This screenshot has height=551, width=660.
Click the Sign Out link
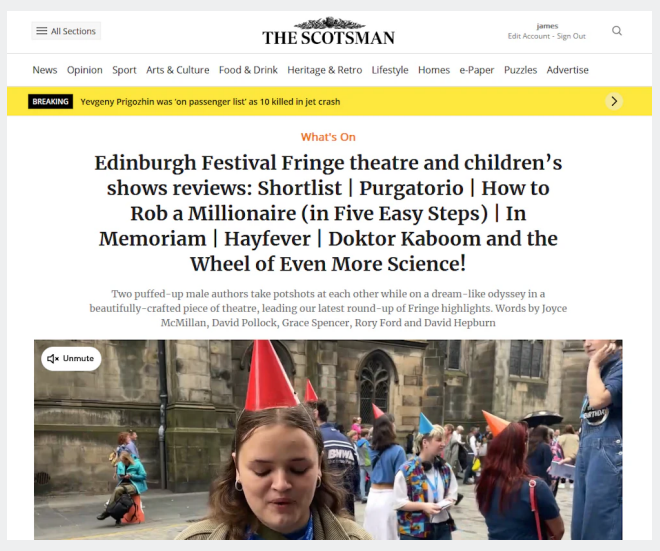tap(571, 36)
